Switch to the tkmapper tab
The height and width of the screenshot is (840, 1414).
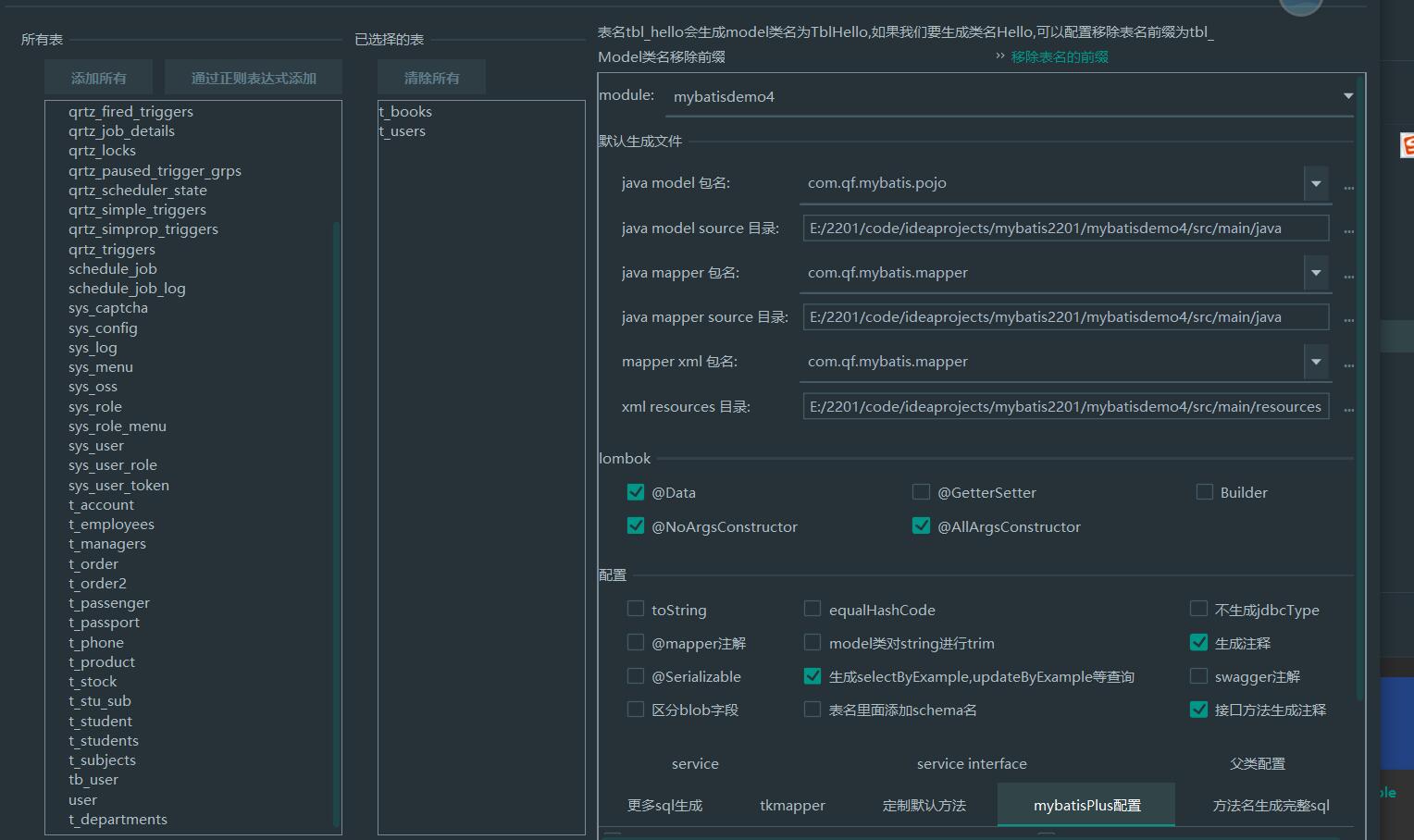tap(792, 806)
